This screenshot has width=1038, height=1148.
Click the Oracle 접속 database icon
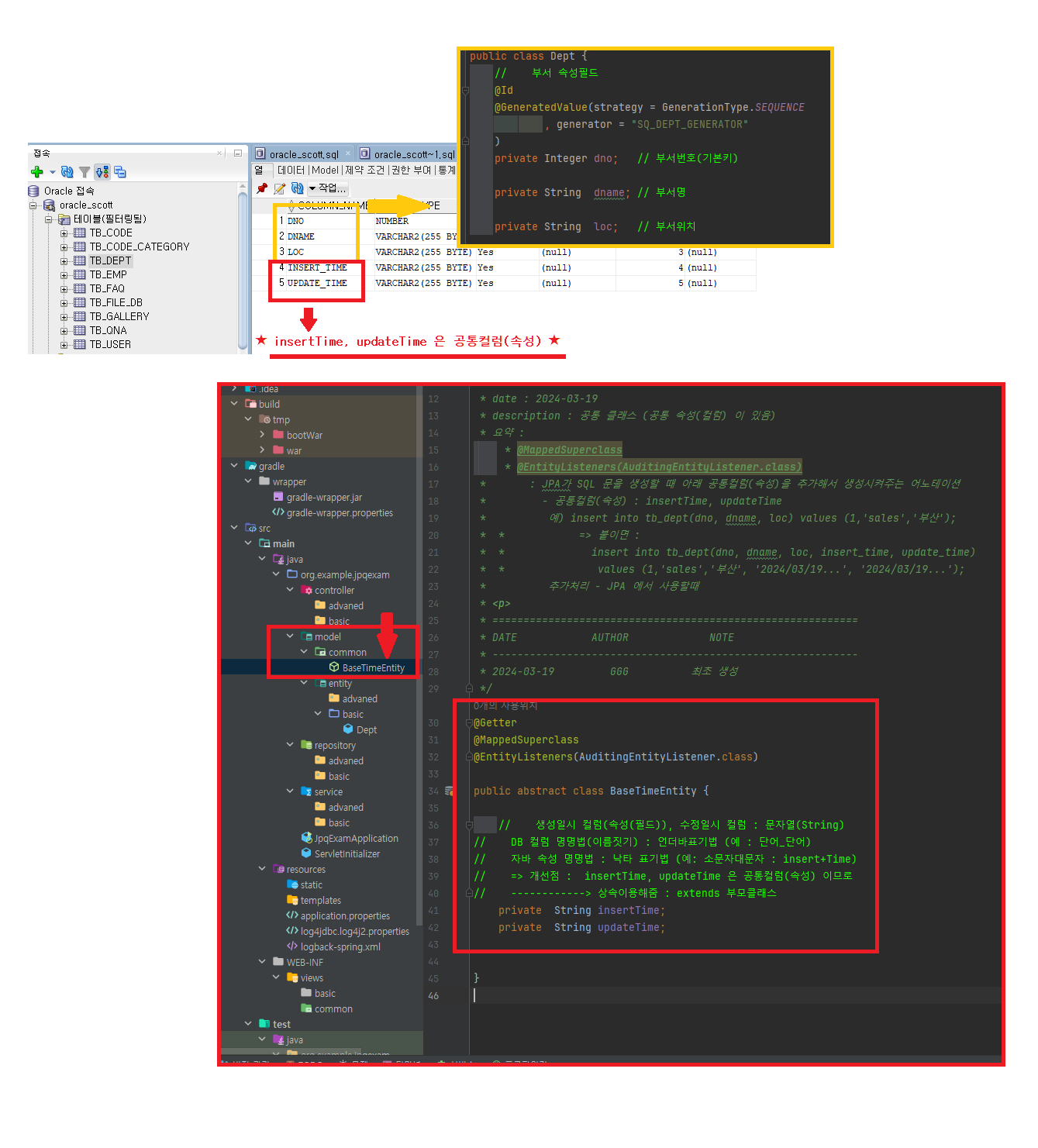[x=33, y=191]
